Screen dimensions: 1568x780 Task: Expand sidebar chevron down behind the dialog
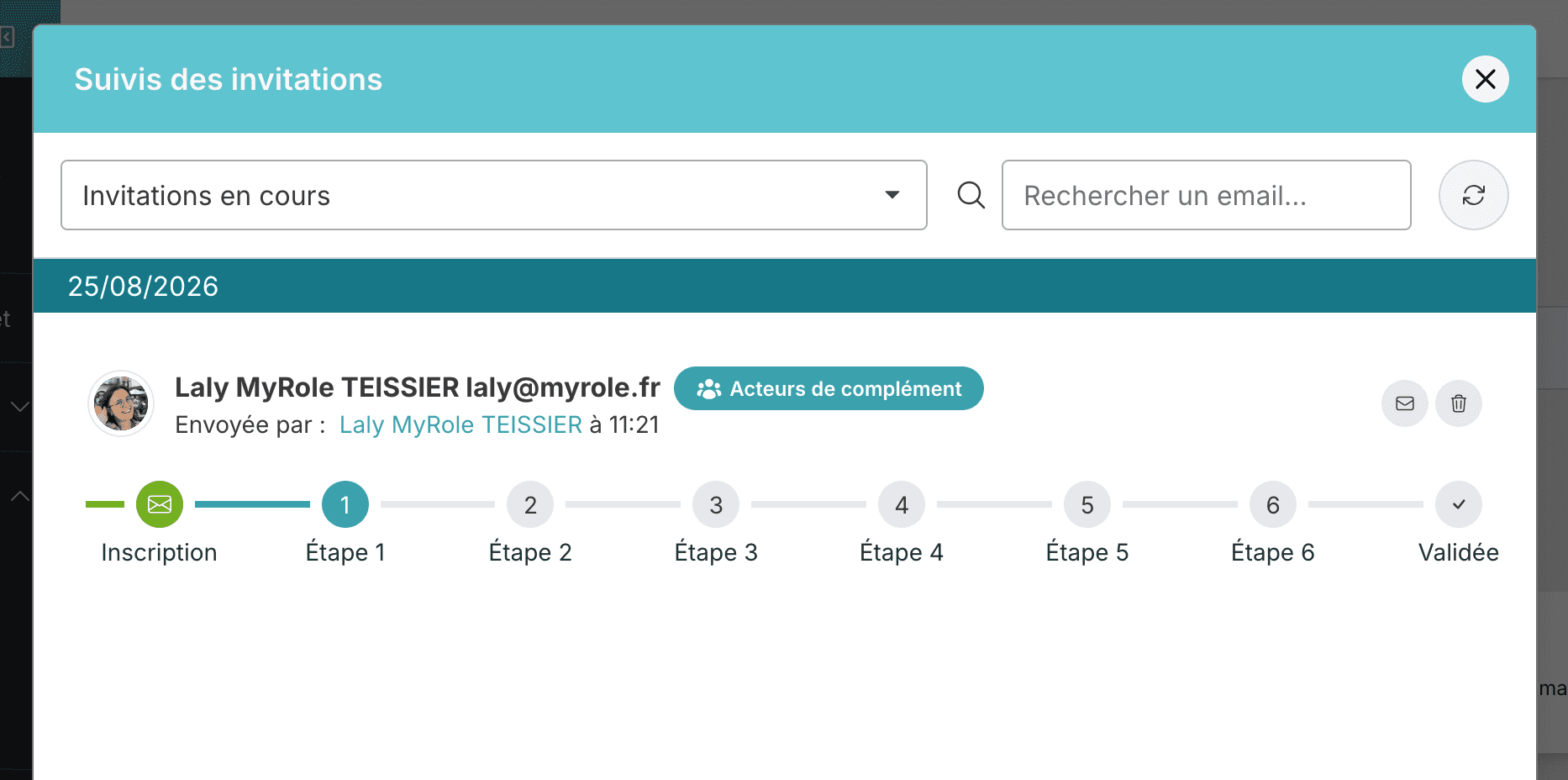(19, 407)
